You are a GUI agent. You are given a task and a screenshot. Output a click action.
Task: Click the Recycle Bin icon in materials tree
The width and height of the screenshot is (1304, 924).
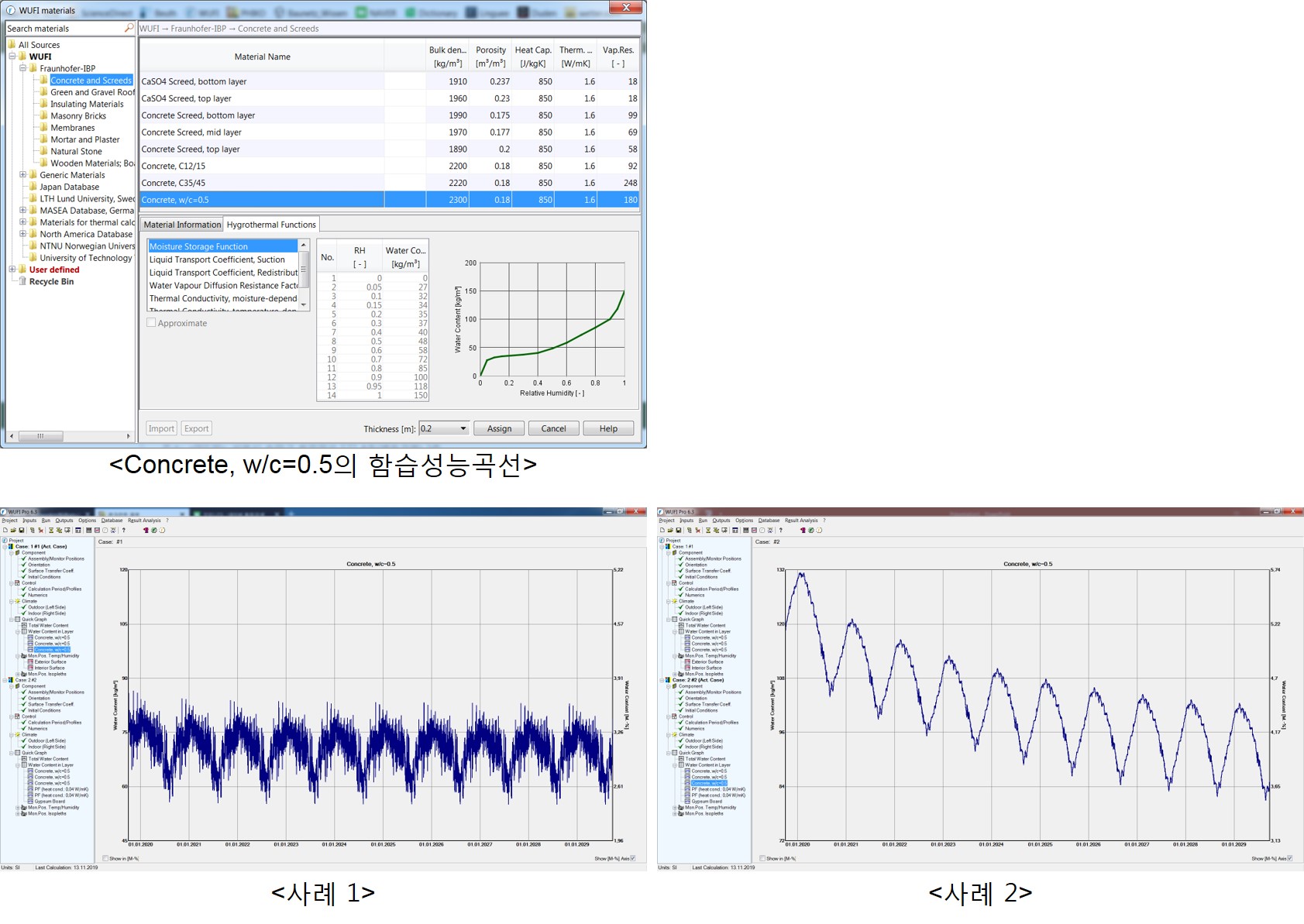pos(22,282)
